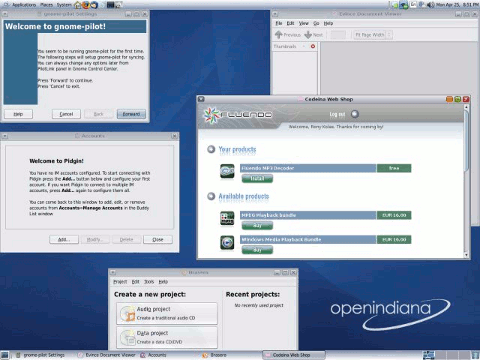The width and height of the screenshot is (480, 360).
Task: Click the MPEG Playback Bundle product icon
Action: [x=227, y=218]
